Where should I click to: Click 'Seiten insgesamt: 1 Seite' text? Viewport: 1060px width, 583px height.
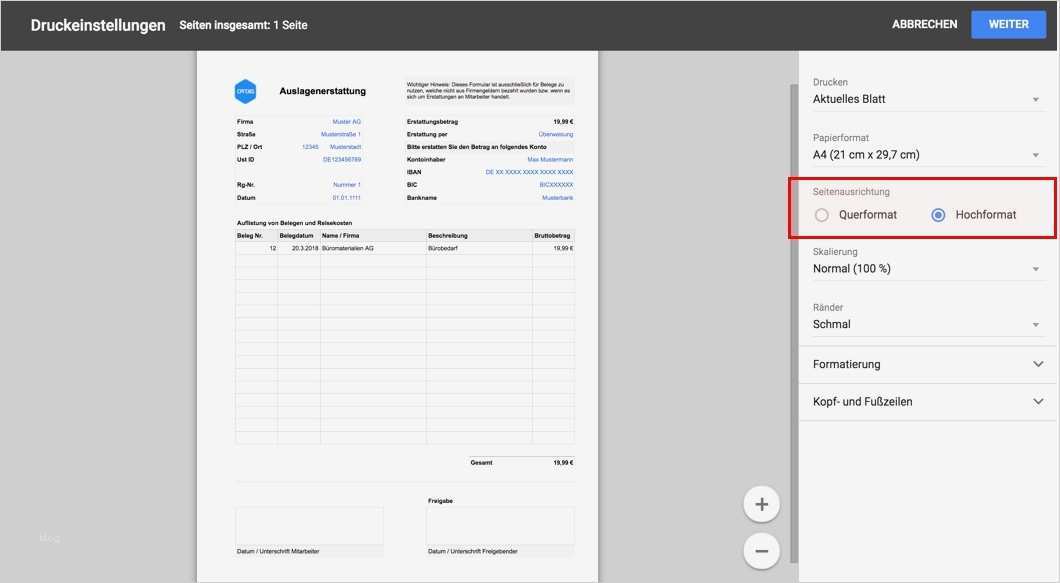[243, 25]
